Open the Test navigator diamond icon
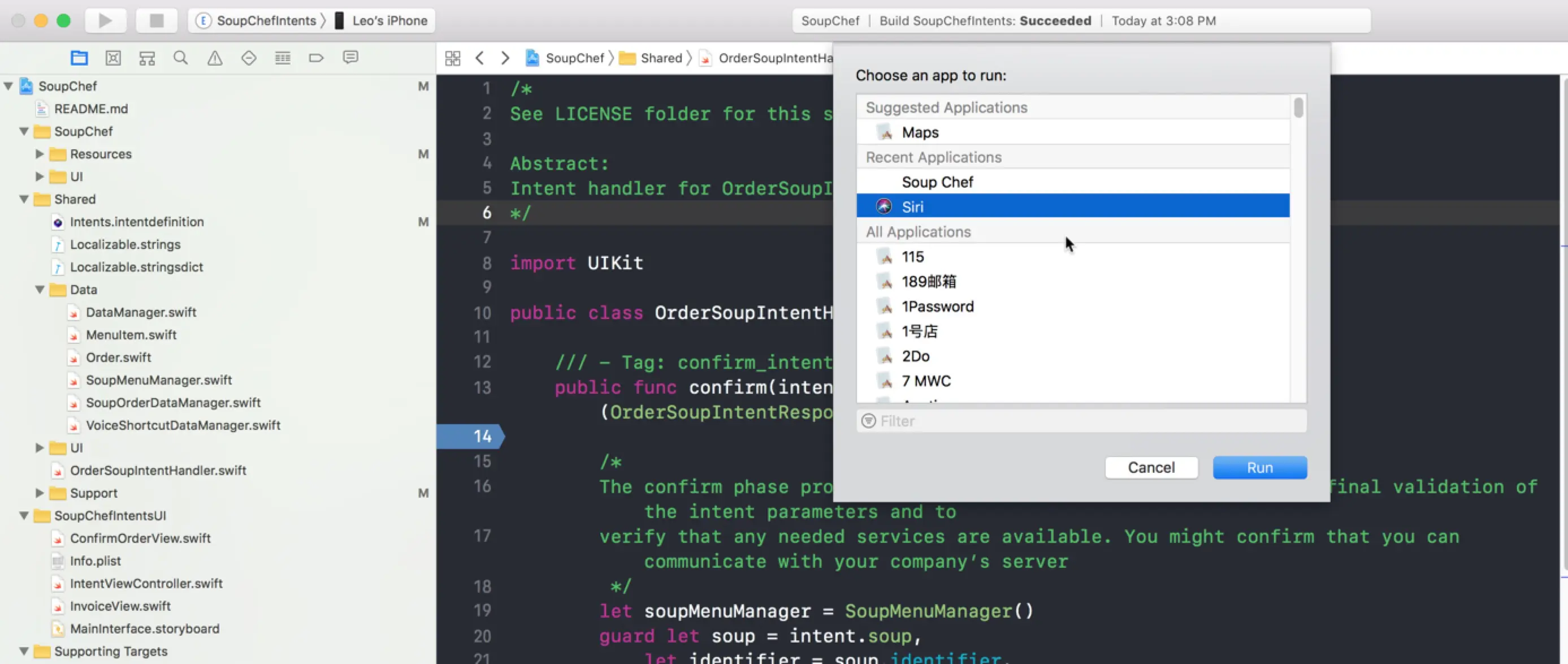 coord(248,58)
